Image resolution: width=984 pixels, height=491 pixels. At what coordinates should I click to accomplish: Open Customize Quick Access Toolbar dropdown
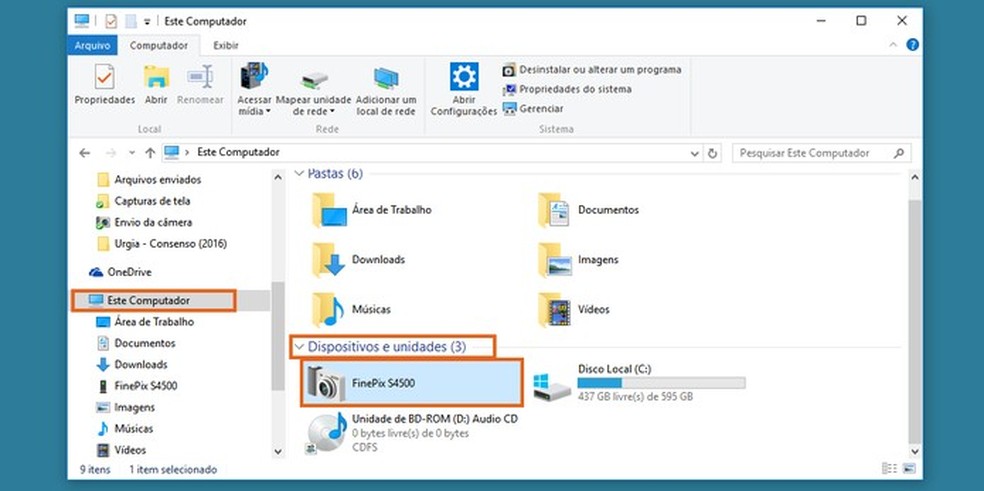pos(147,21)
